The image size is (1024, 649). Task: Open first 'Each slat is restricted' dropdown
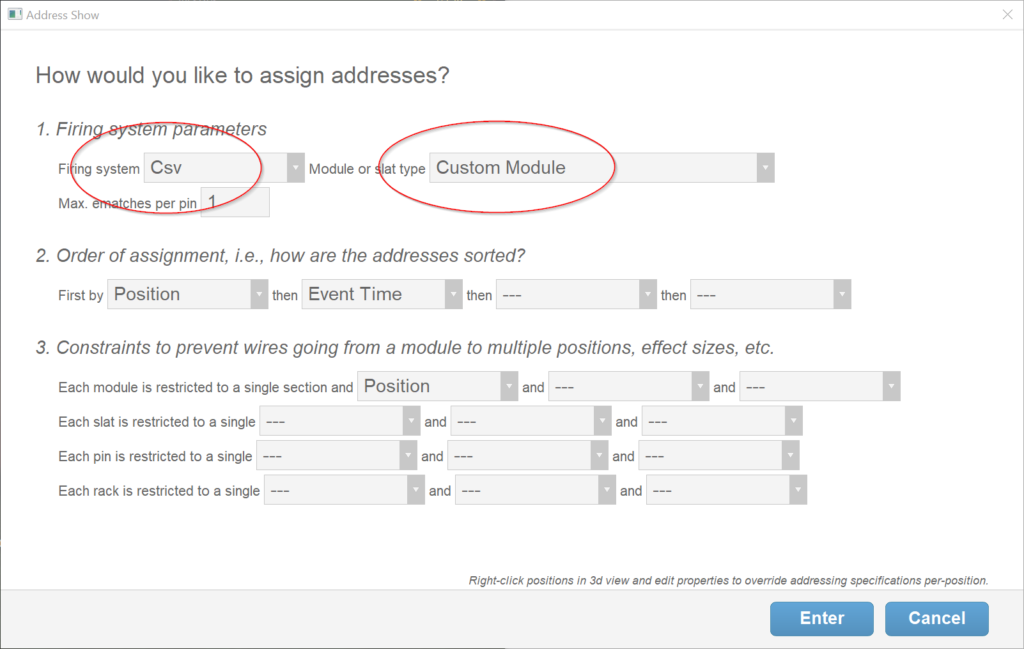(339, 422)
